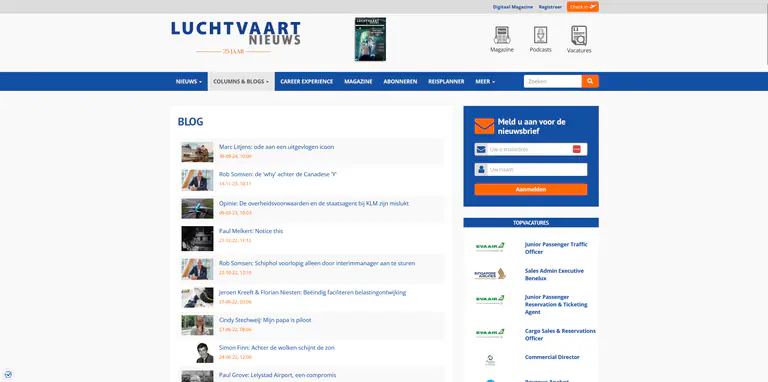The height and width of the screenshot is (382, 768).
Task: Open the opinion article about KLM staatsagent
Action: coord(313,203)
